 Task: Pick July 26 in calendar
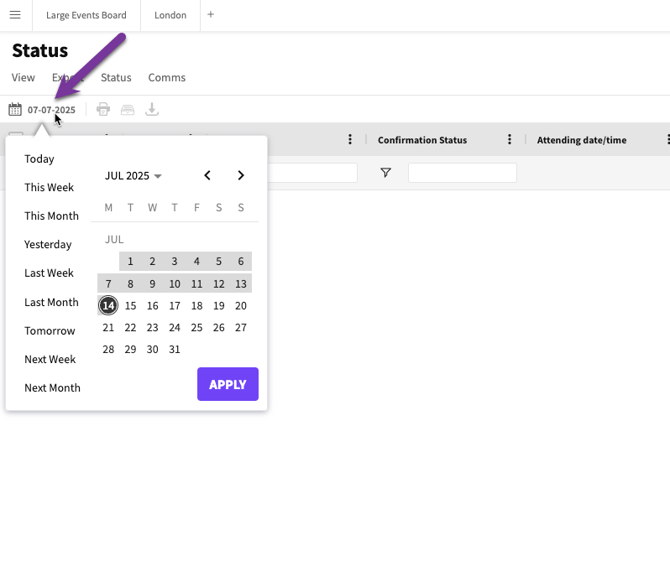(x=219, y=327)
